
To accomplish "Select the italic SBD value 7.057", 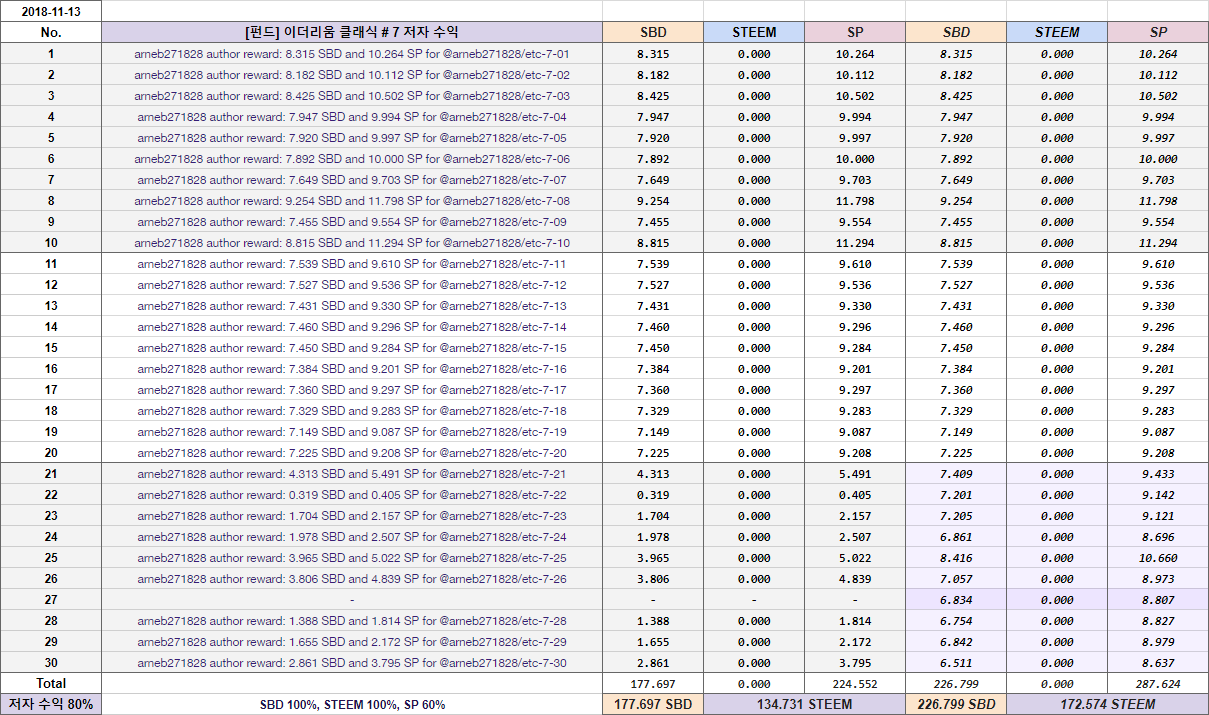I will 956,579.
